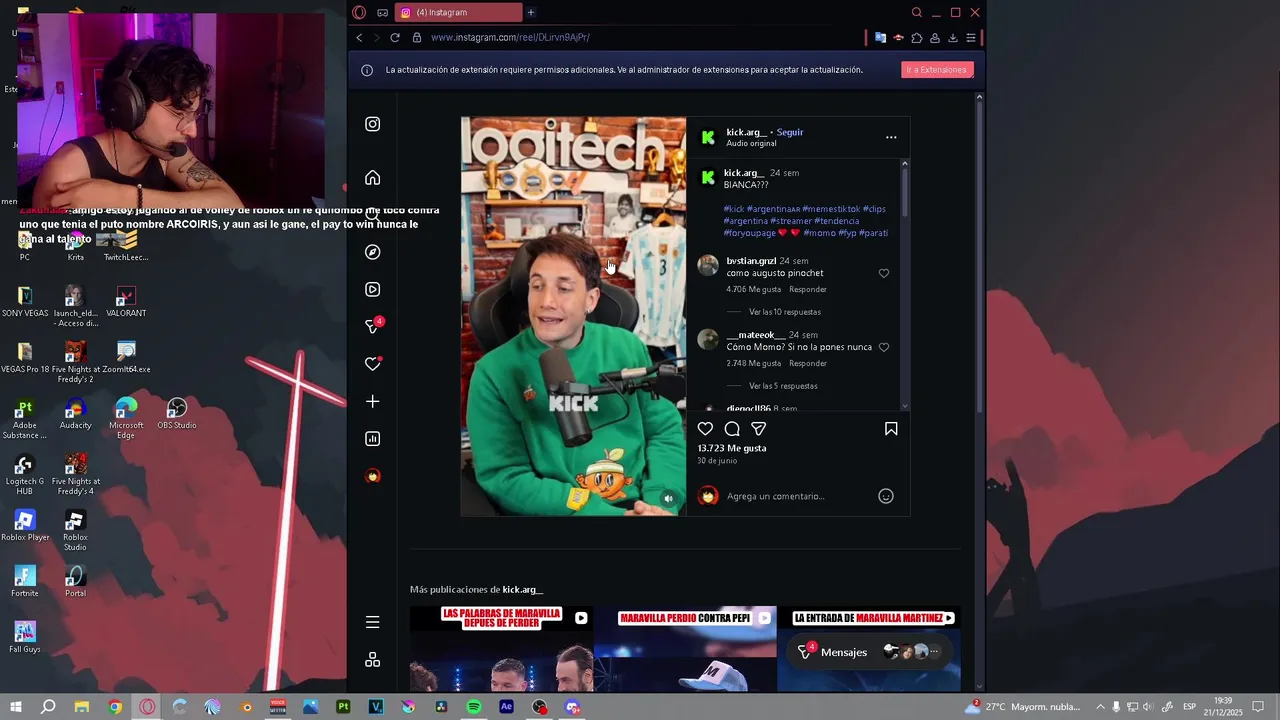Screen dimensions: 1280x720
Task: View '13.723 Me gusta' likes list
Action: 732,448
